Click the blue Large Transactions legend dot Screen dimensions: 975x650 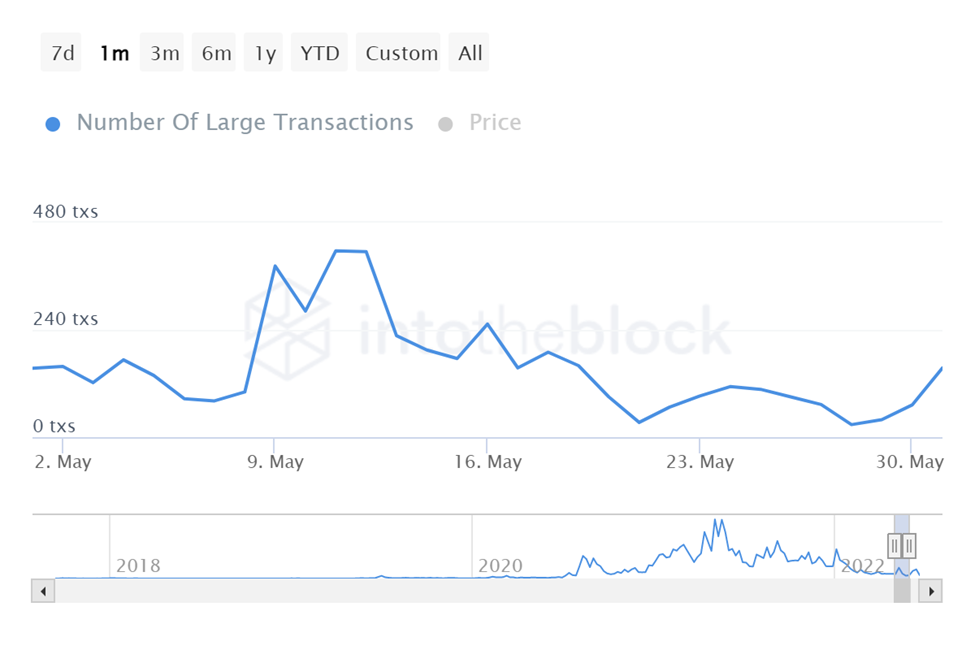(x=53, y=124)
